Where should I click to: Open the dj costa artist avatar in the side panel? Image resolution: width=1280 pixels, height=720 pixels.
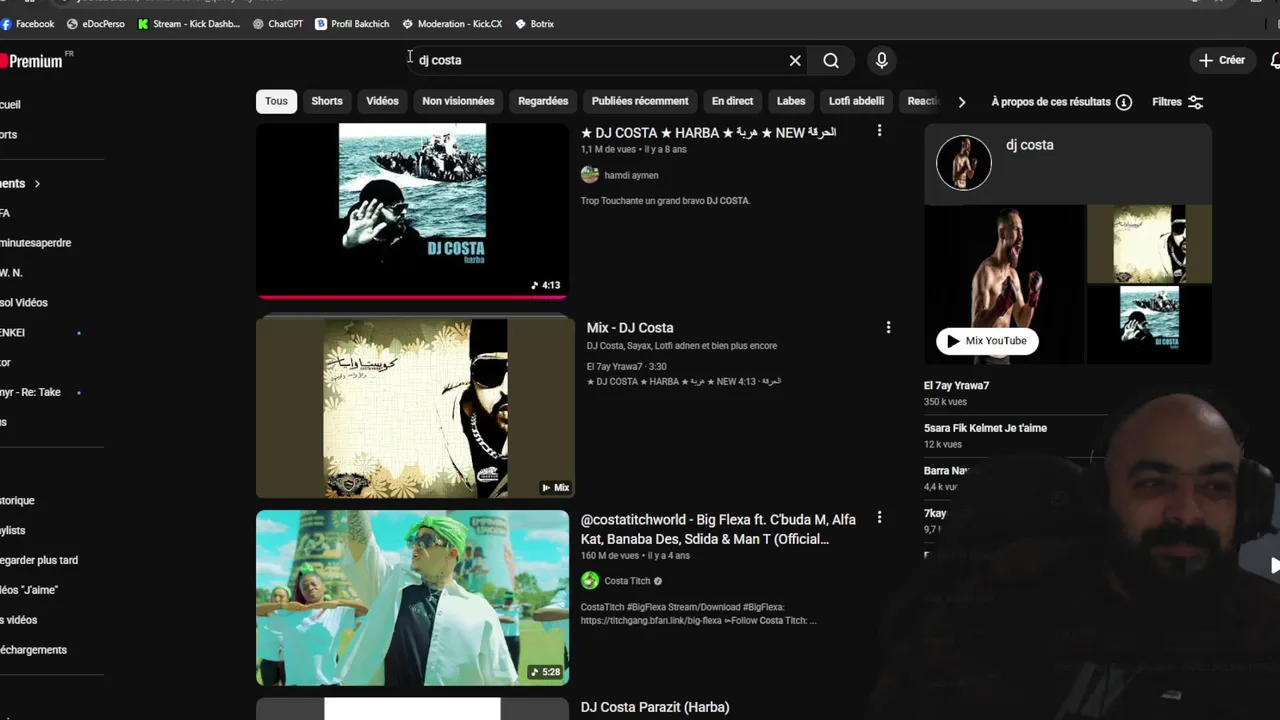click(964, 163)
